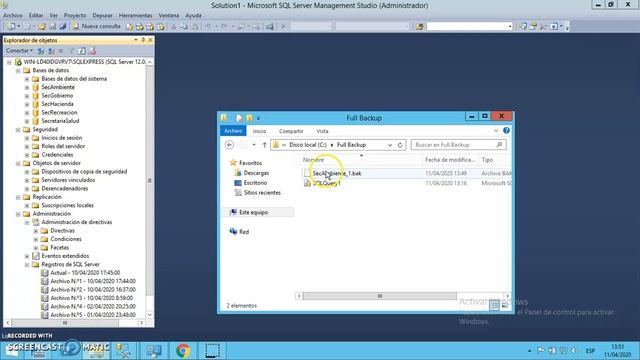Open Descargas in Favoritos
This screenshot has height=360, width=640.
point(256,173)
